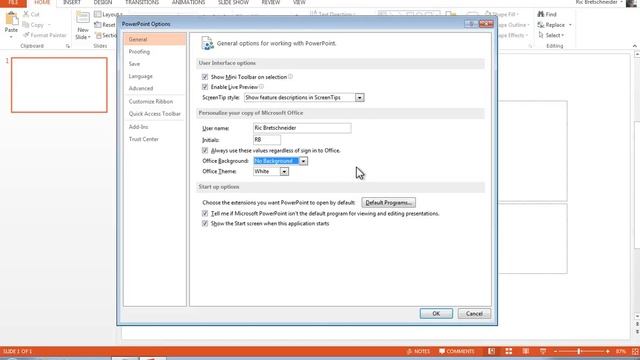This screenshot has height=360, width=640.
Task: Toggle the default program notification checkbox
Action: [x=205, y=213]
